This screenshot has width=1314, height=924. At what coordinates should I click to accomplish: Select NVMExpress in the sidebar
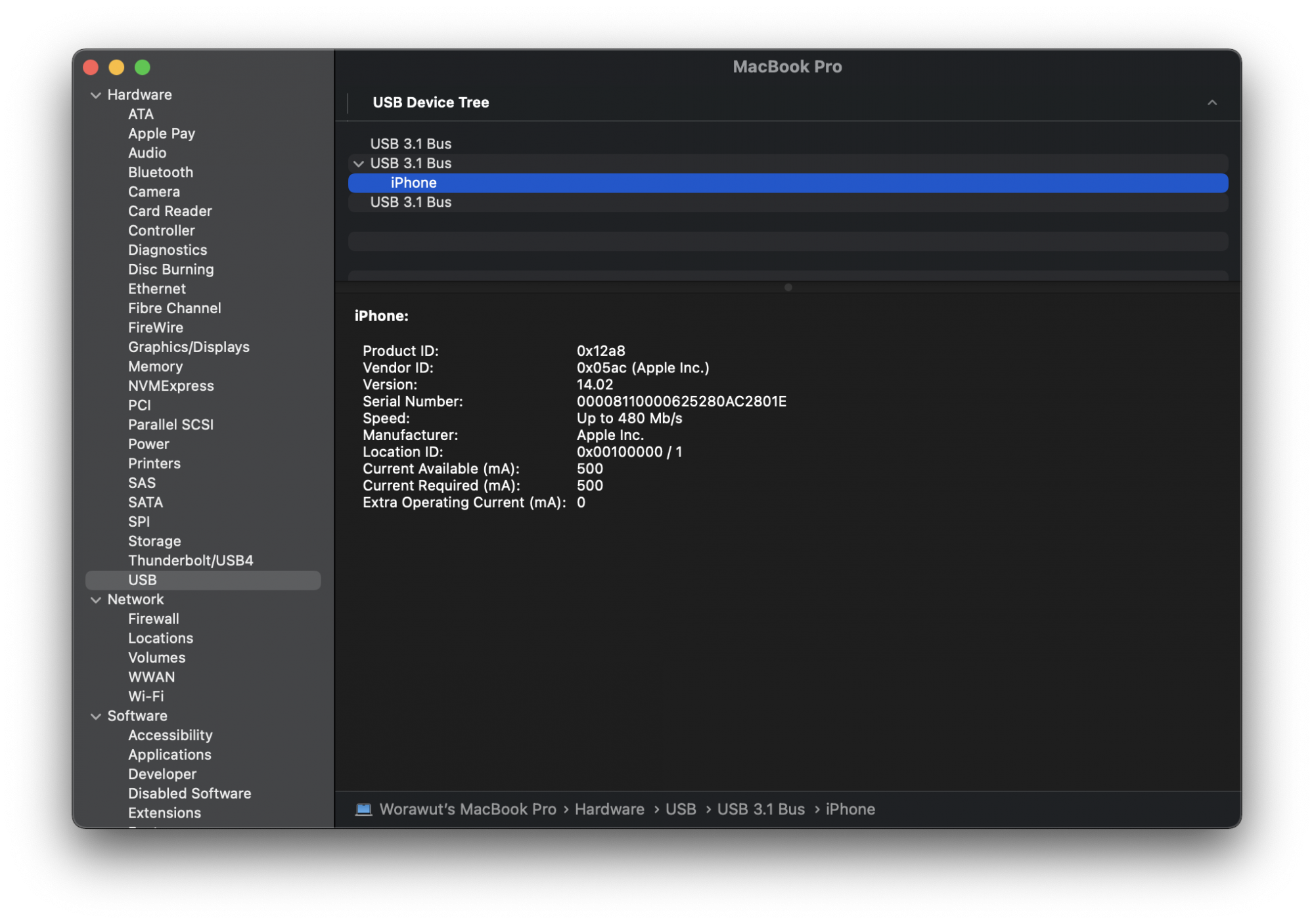[171, 386]
